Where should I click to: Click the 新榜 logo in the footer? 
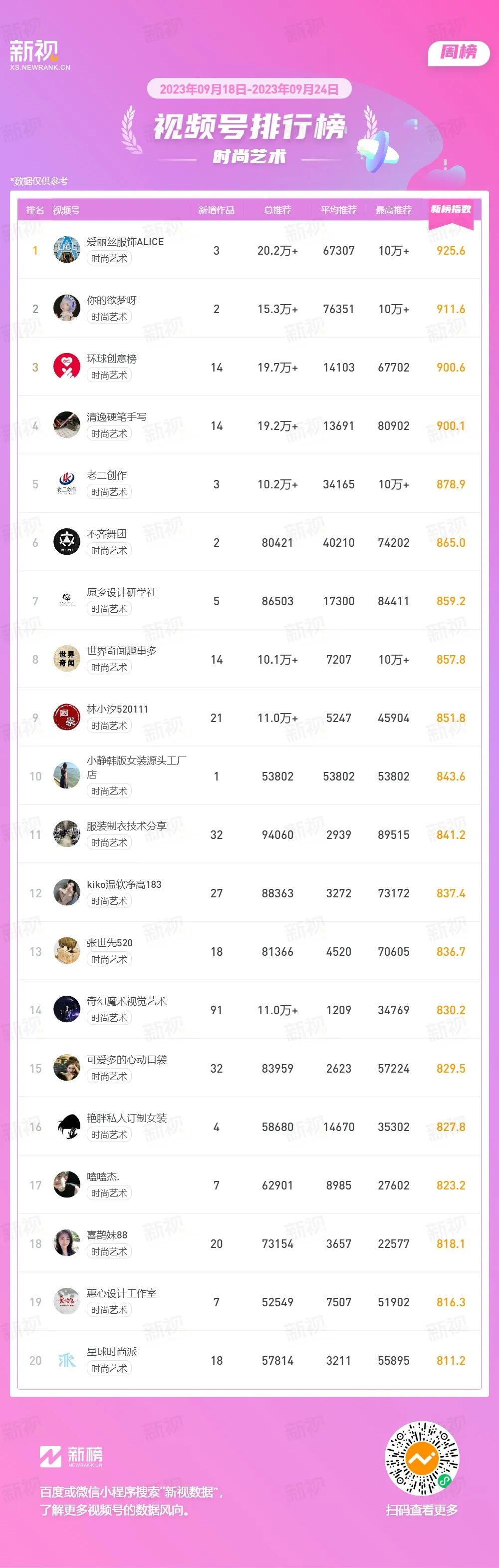click(71, 1456)
